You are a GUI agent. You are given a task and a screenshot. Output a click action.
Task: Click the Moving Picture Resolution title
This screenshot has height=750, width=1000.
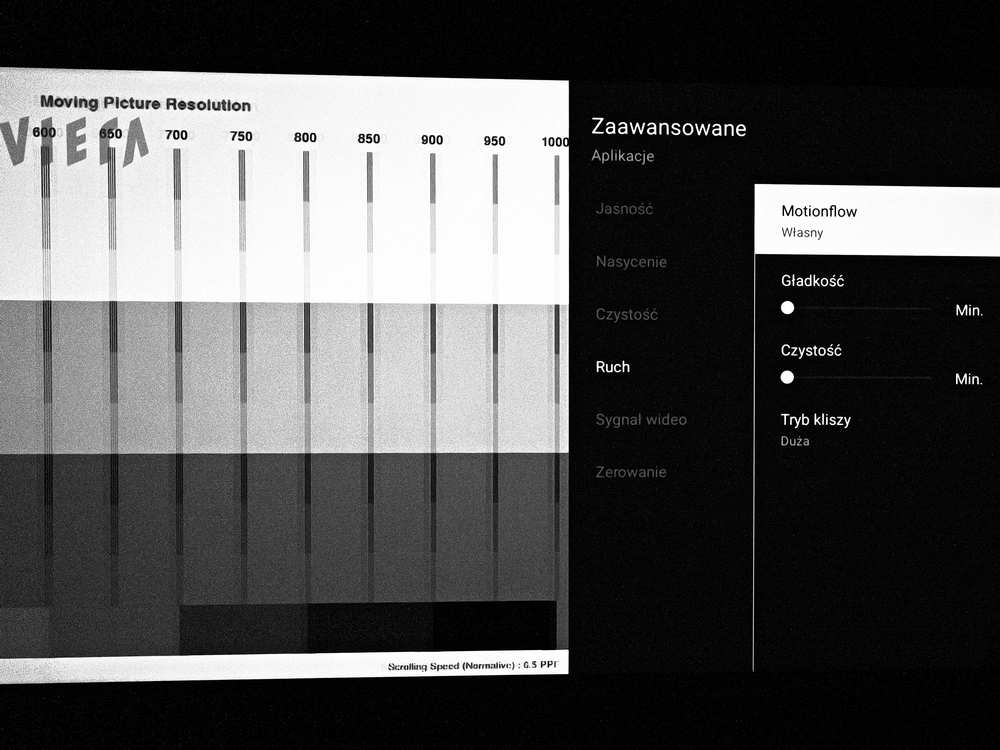click(145, 103)
